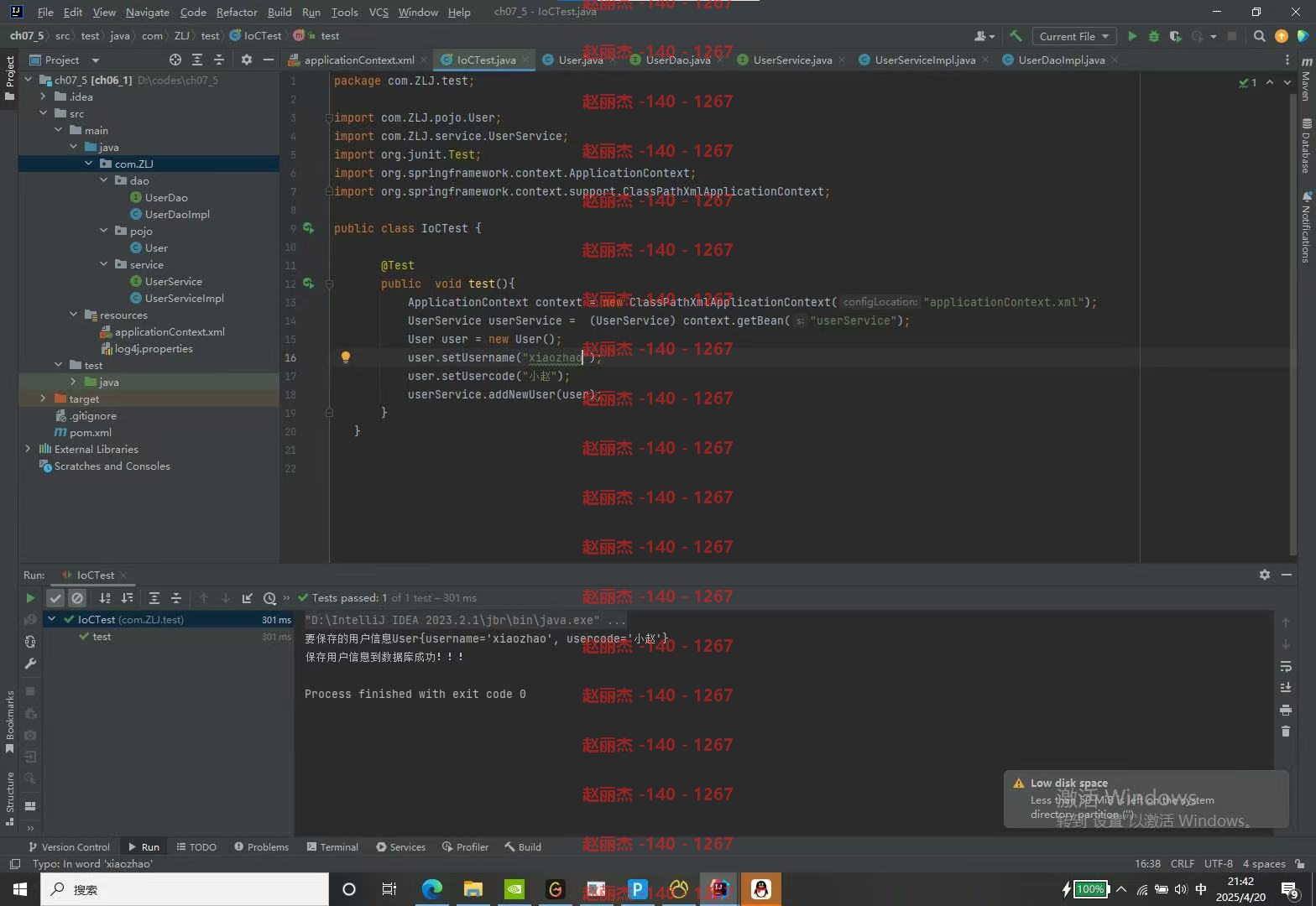The height and width of the screenshot is (906, 1316).
Task: Click 4 spaces indent setting
Action: click(1264, 863)
